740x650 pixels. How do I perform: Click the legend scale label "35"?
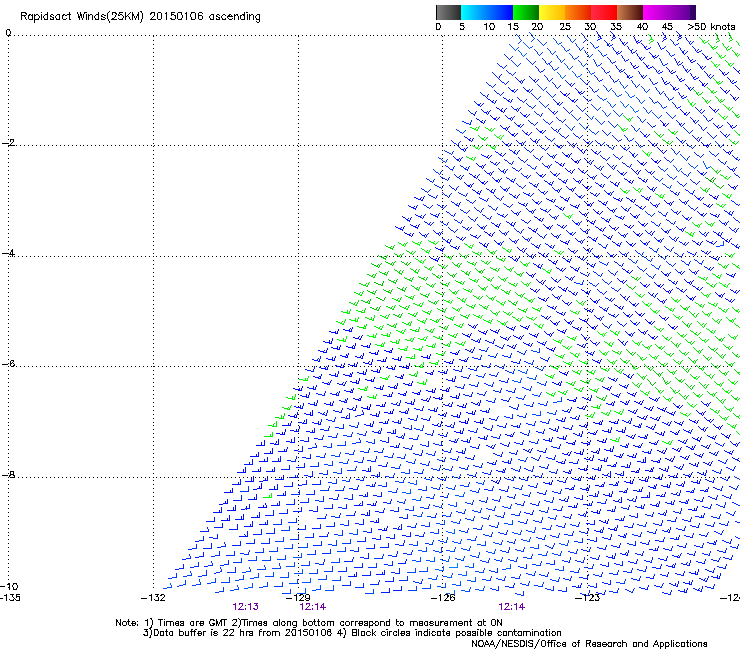pyautogui.click(x=616, y=27)
